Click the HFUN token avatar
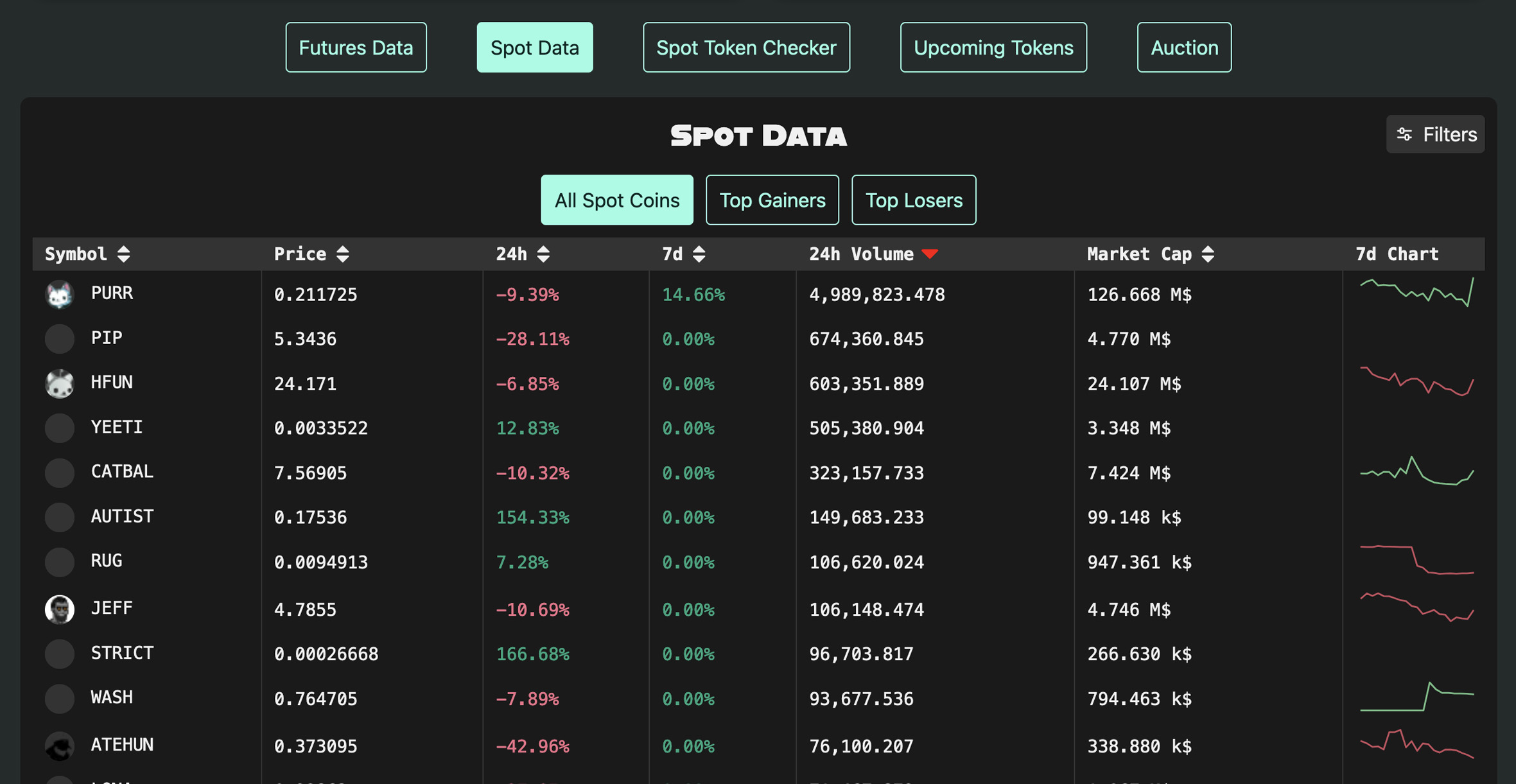1516x784 pixels. click(59, 383)
